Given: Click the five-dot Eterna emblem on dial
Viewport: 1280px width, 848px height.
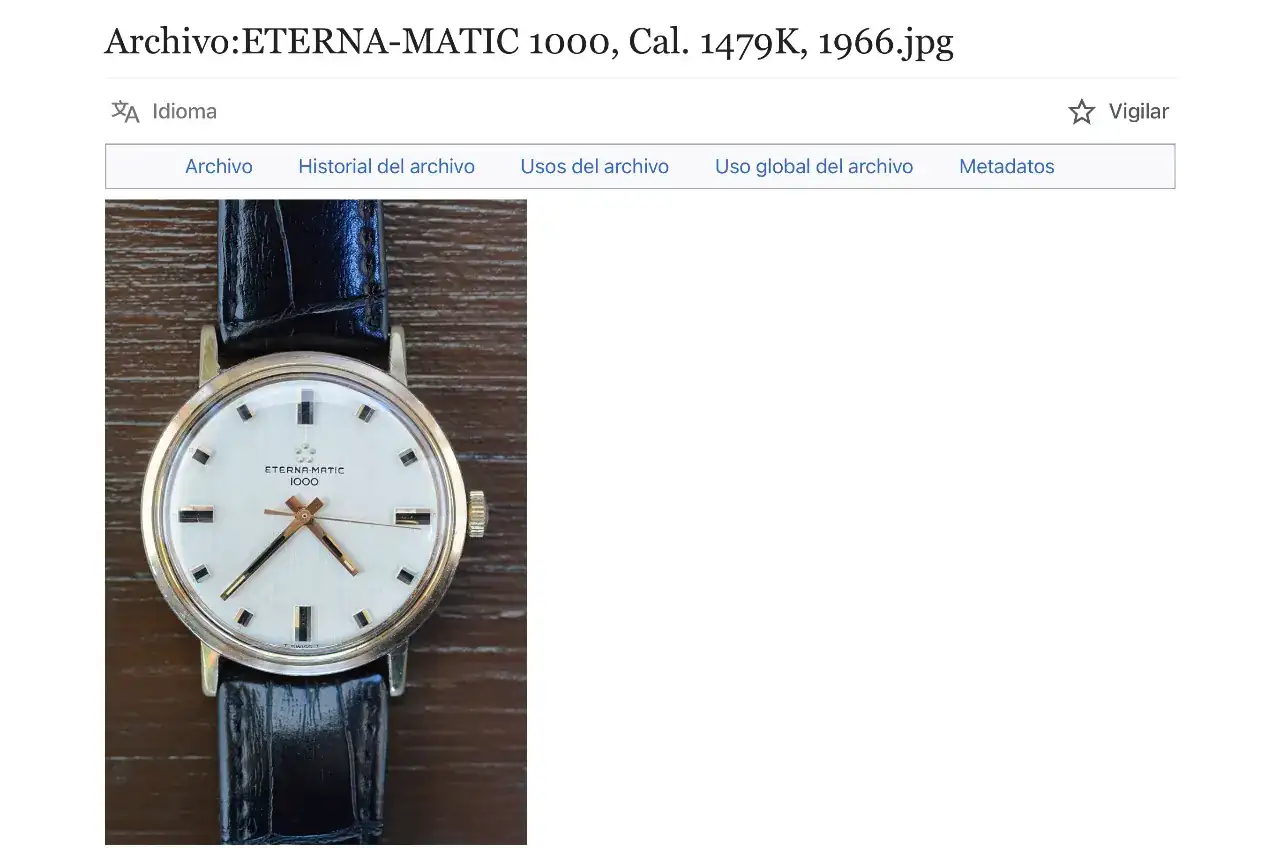Looking at the screenshot, I should (304, 451).
